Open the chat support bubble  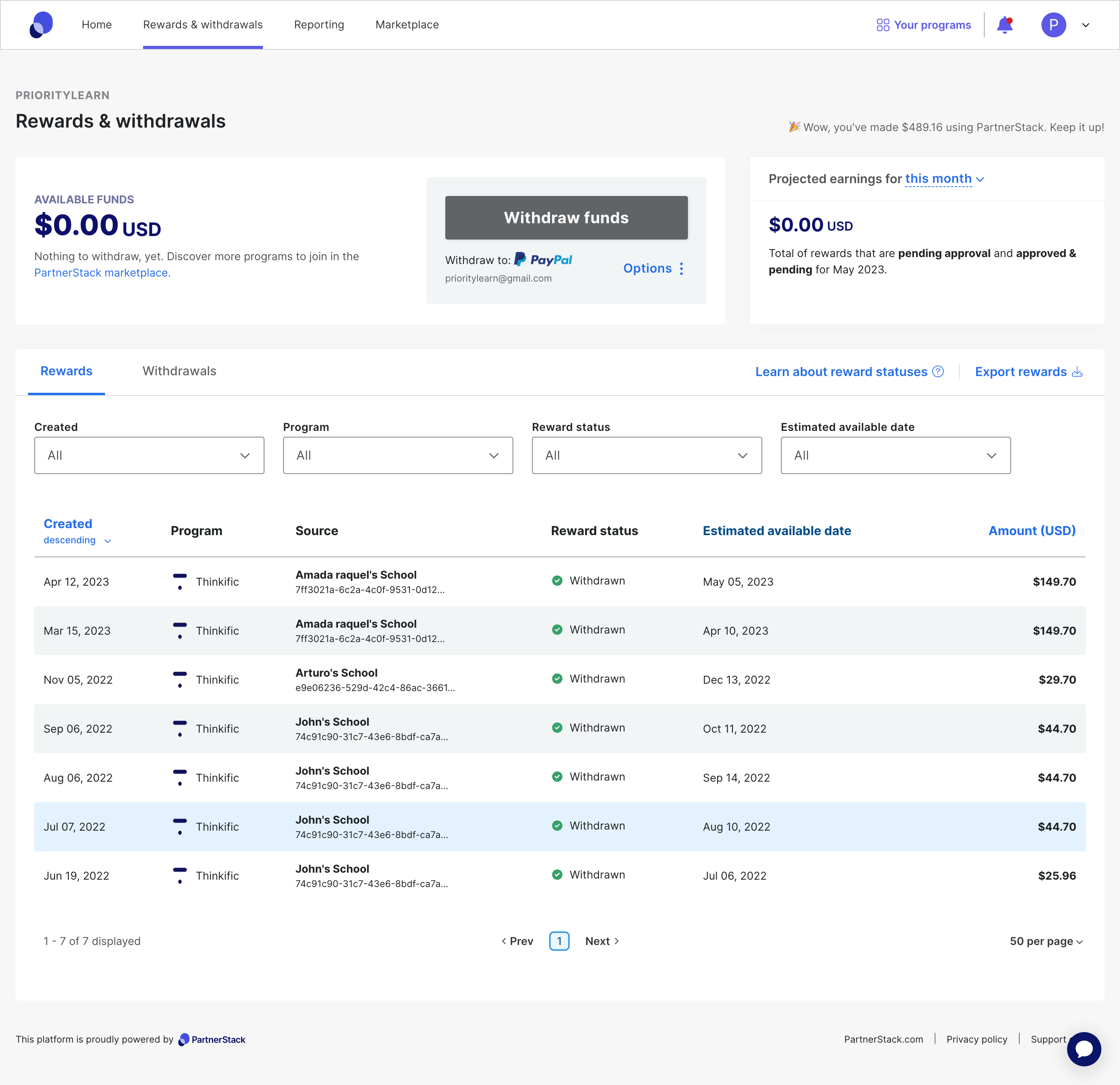(x=1083, y=1049)
